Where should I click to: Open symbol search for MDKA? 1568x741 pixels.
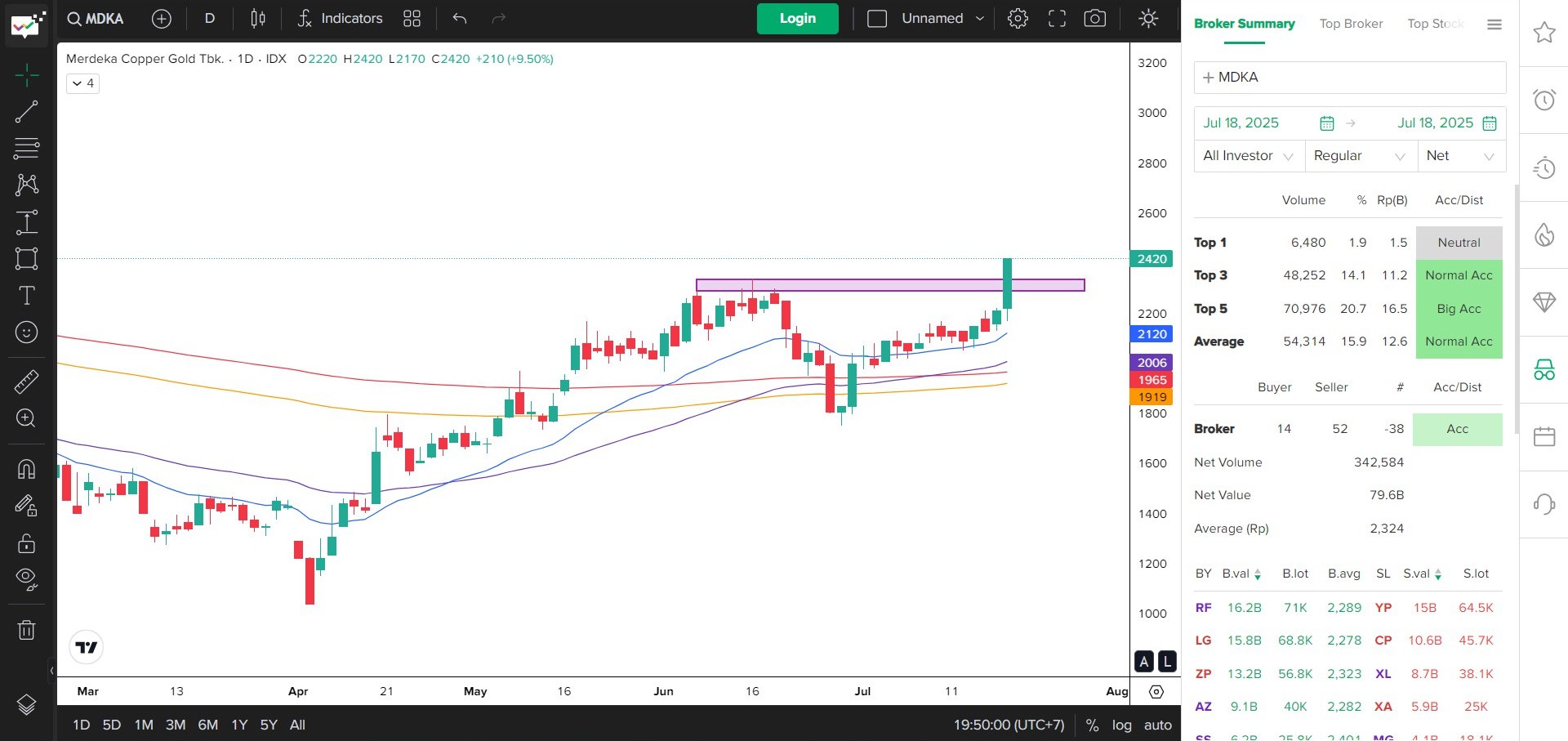pyautogui.click(x=96, y=18)
